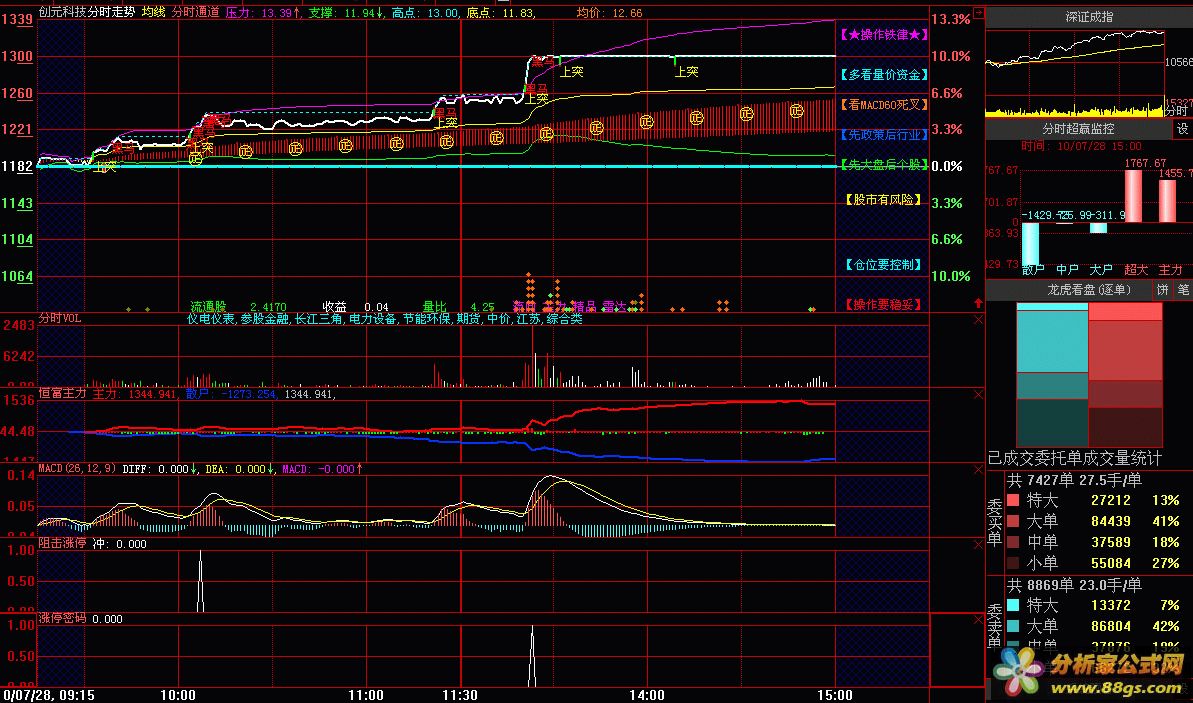
Task: Click the 支撑: 11.94 value
Action: tap(345, 12)
